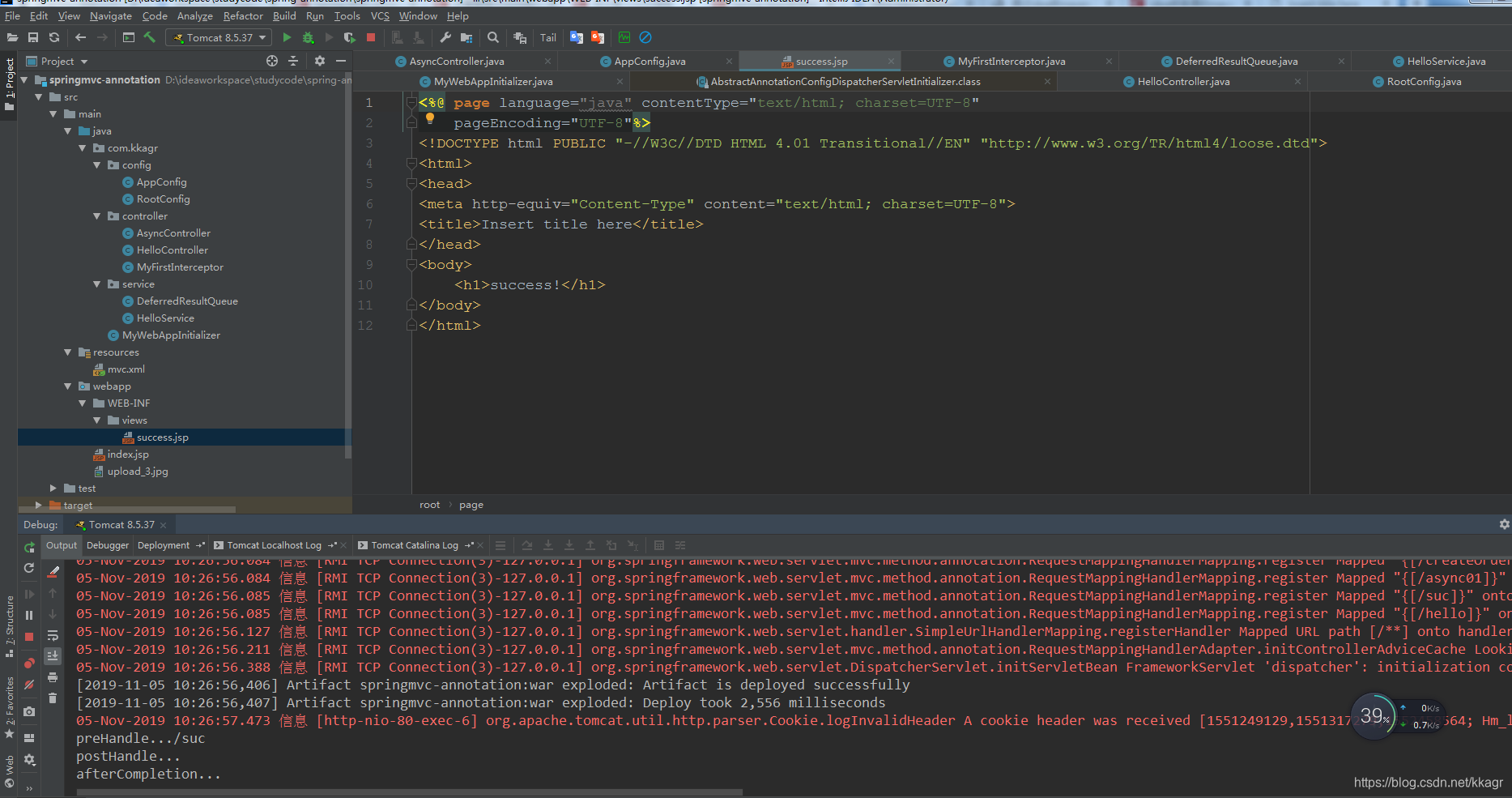Click the lightbulb intention icon on line 2
The width and height of the screenshot is (1512, 798).
pos(430,118)
